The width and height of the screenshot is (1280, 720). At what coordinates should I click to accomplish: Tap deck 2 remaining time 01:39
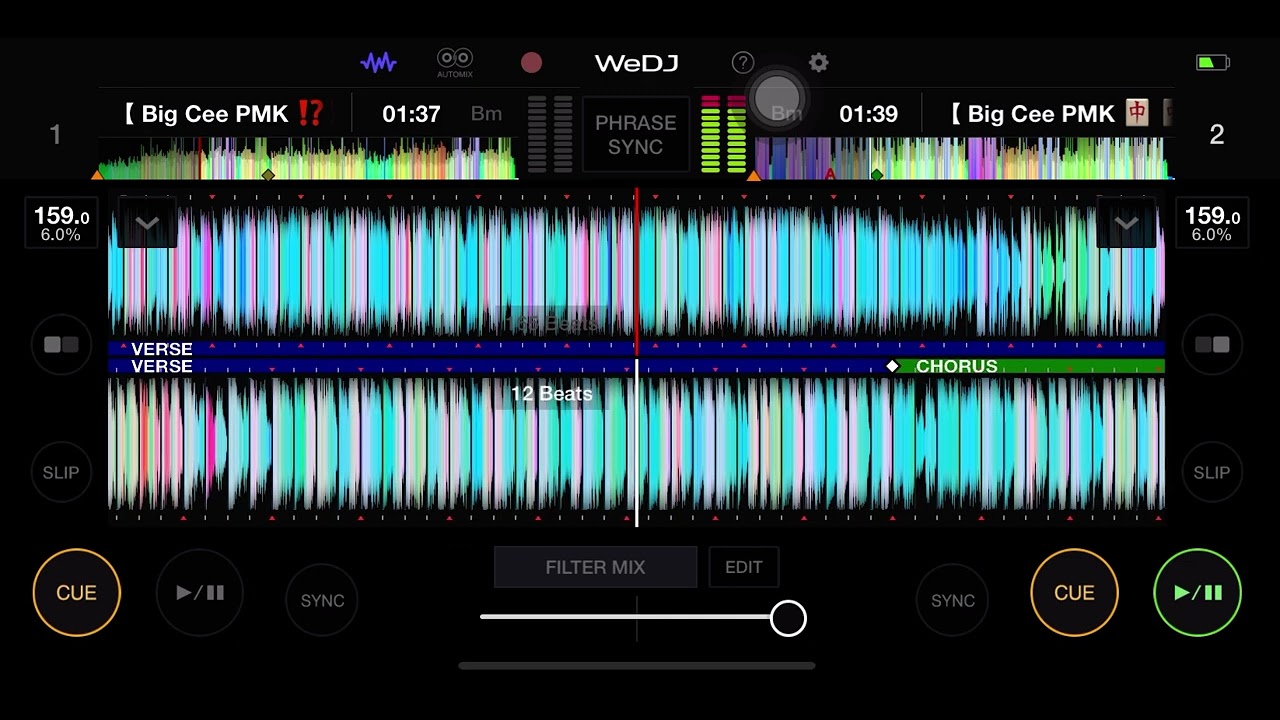pyautogui.click(x=868, y=114)
